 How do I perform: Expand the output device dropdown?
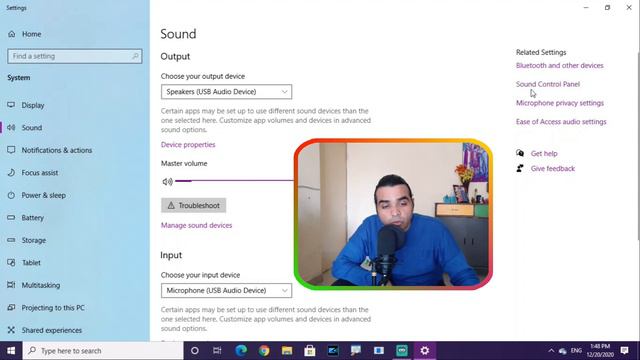tap(226, 92)
